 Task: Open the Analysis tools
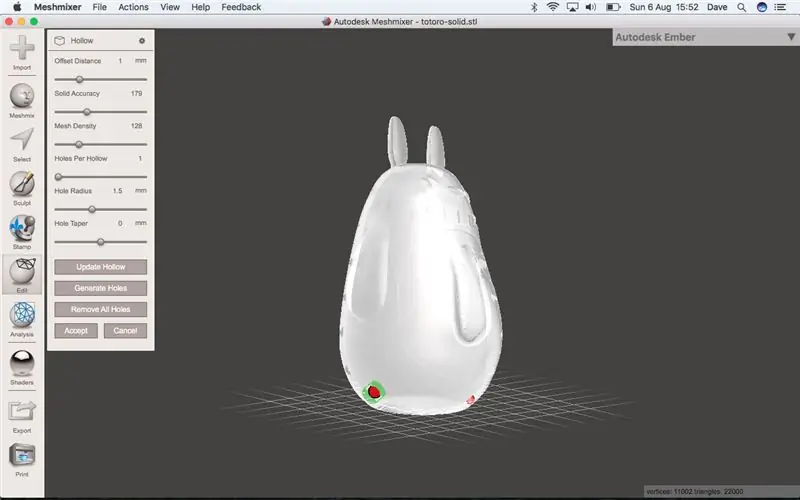[x=22, y=319]
